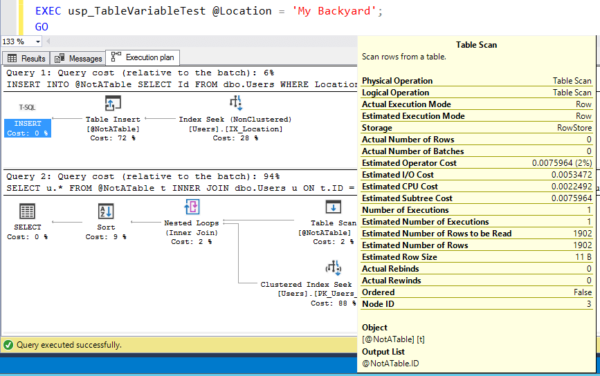Select the Clustered Index Seek operator icon
The image size is (600, 376).
[x=333, y=268]
